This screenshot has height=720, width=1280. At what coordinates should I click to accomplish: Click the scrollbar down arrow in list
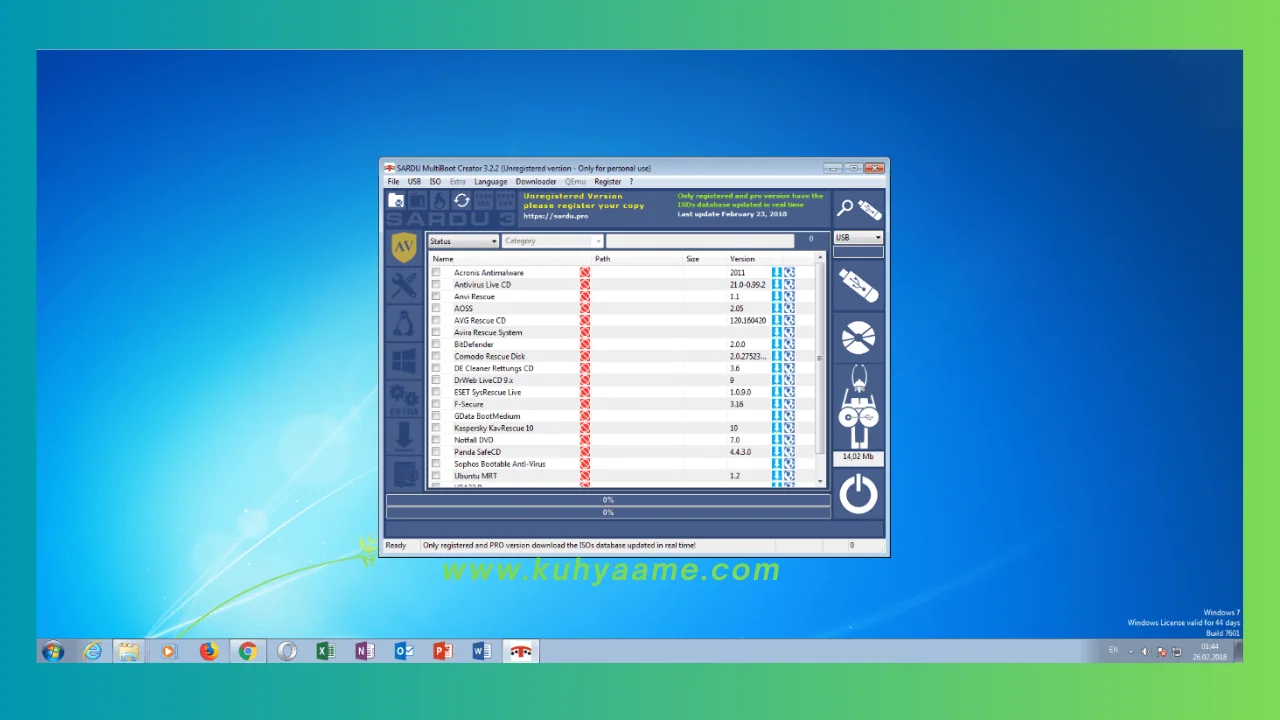pyautogui.click(x=820, y=481)
